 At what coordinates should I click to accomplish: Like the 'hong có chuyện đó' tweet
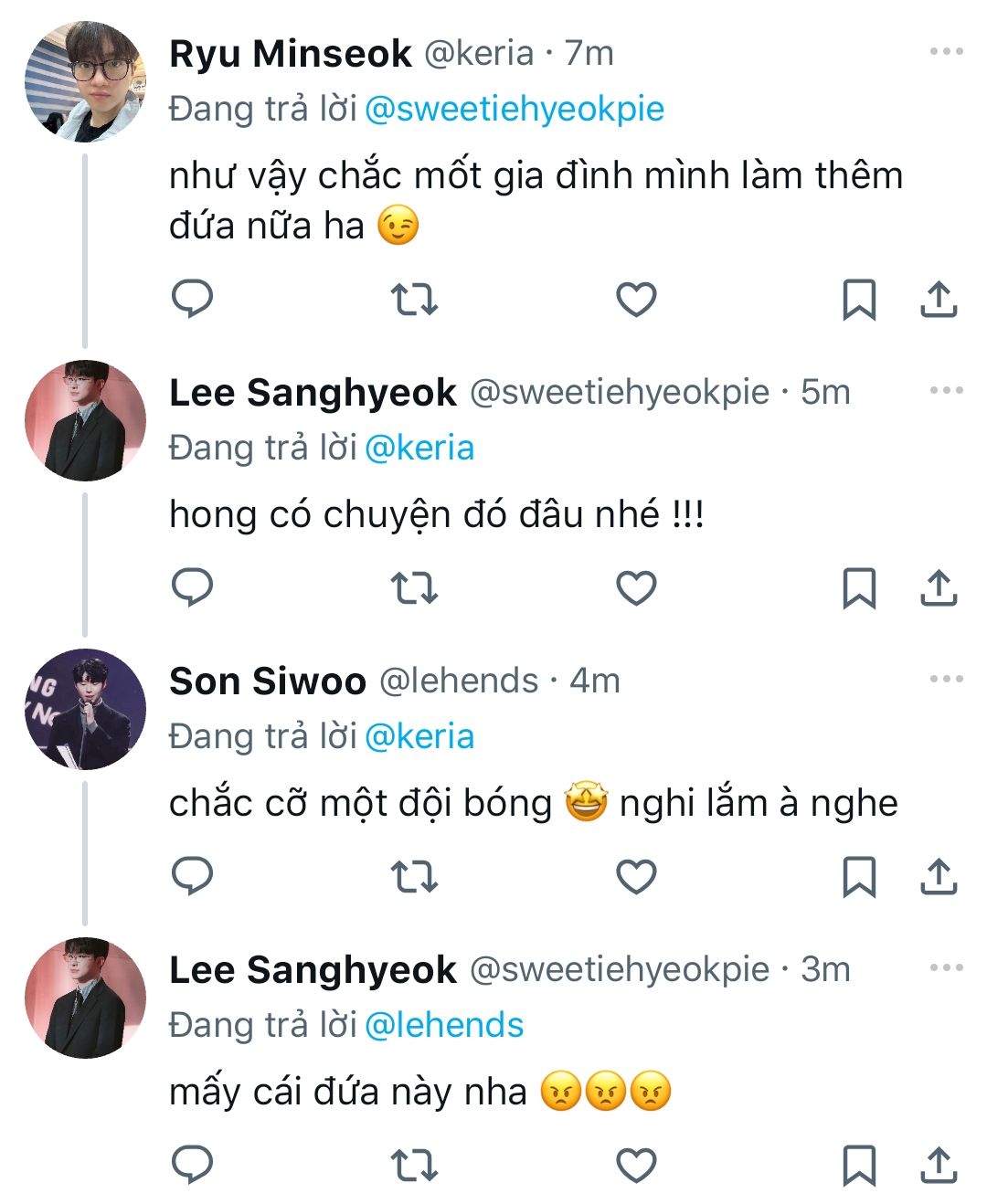[x=636, y=587]
